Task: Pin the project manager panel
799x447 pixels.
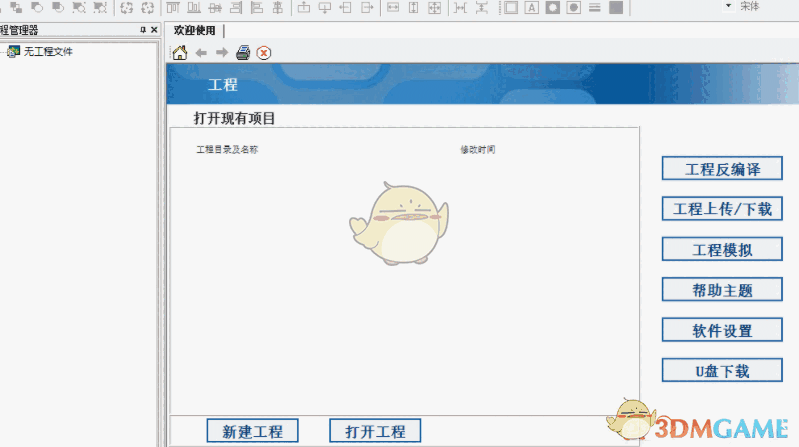Action: pyautogui.click(x=143, y=30)
